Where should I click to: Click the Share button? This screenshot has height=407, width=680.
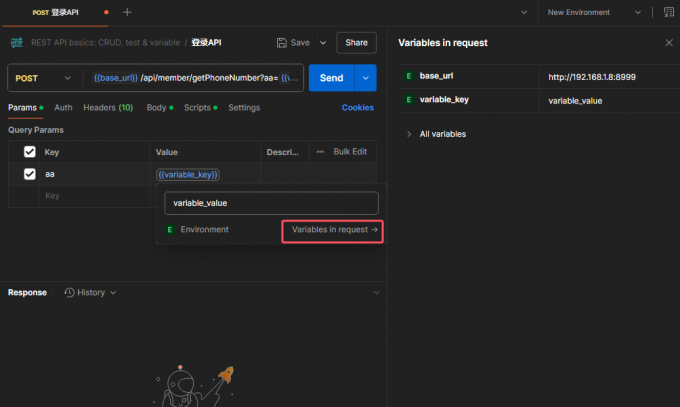coord(356,43)
